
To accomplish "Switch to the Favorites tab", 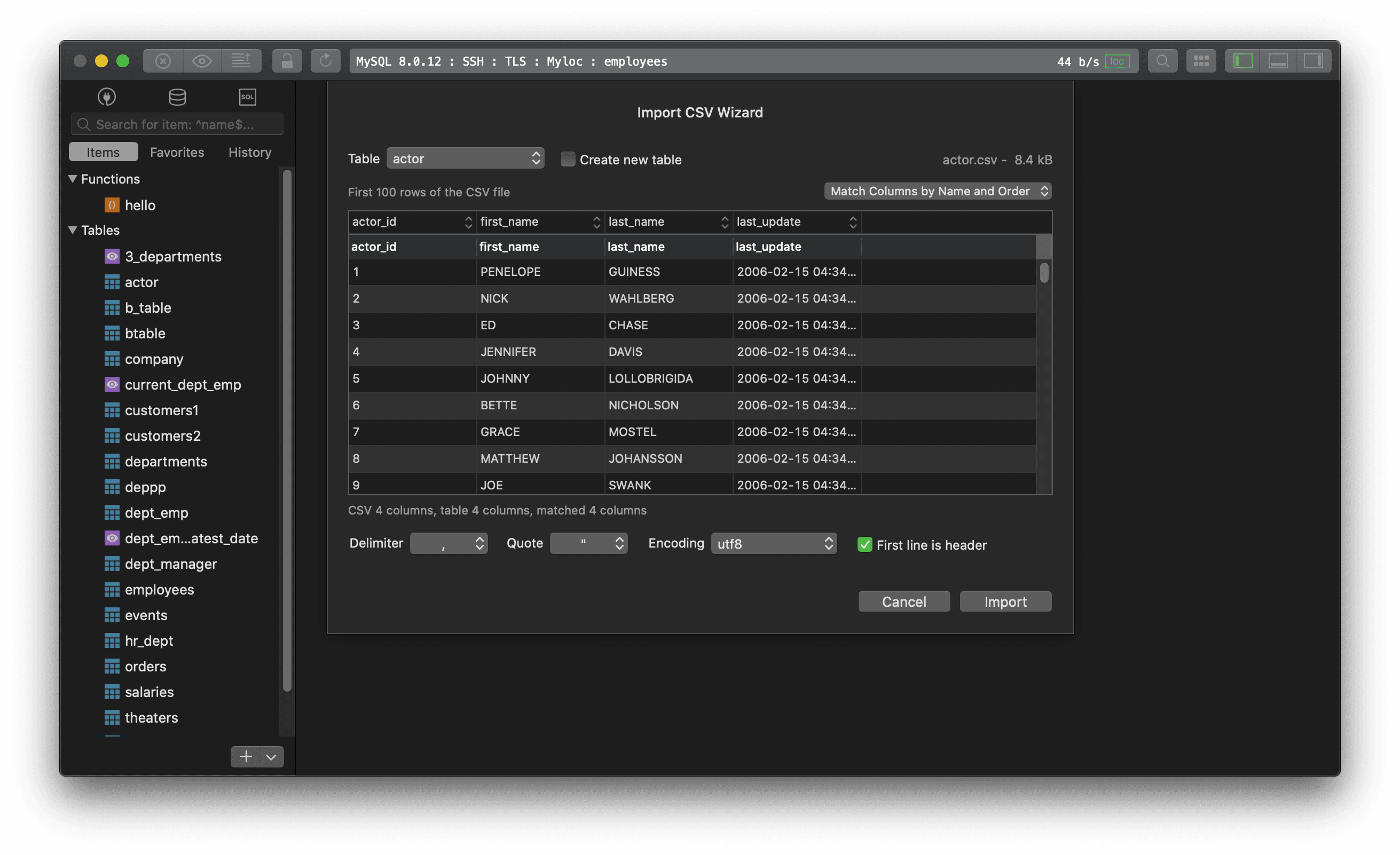I will [177, 152].
